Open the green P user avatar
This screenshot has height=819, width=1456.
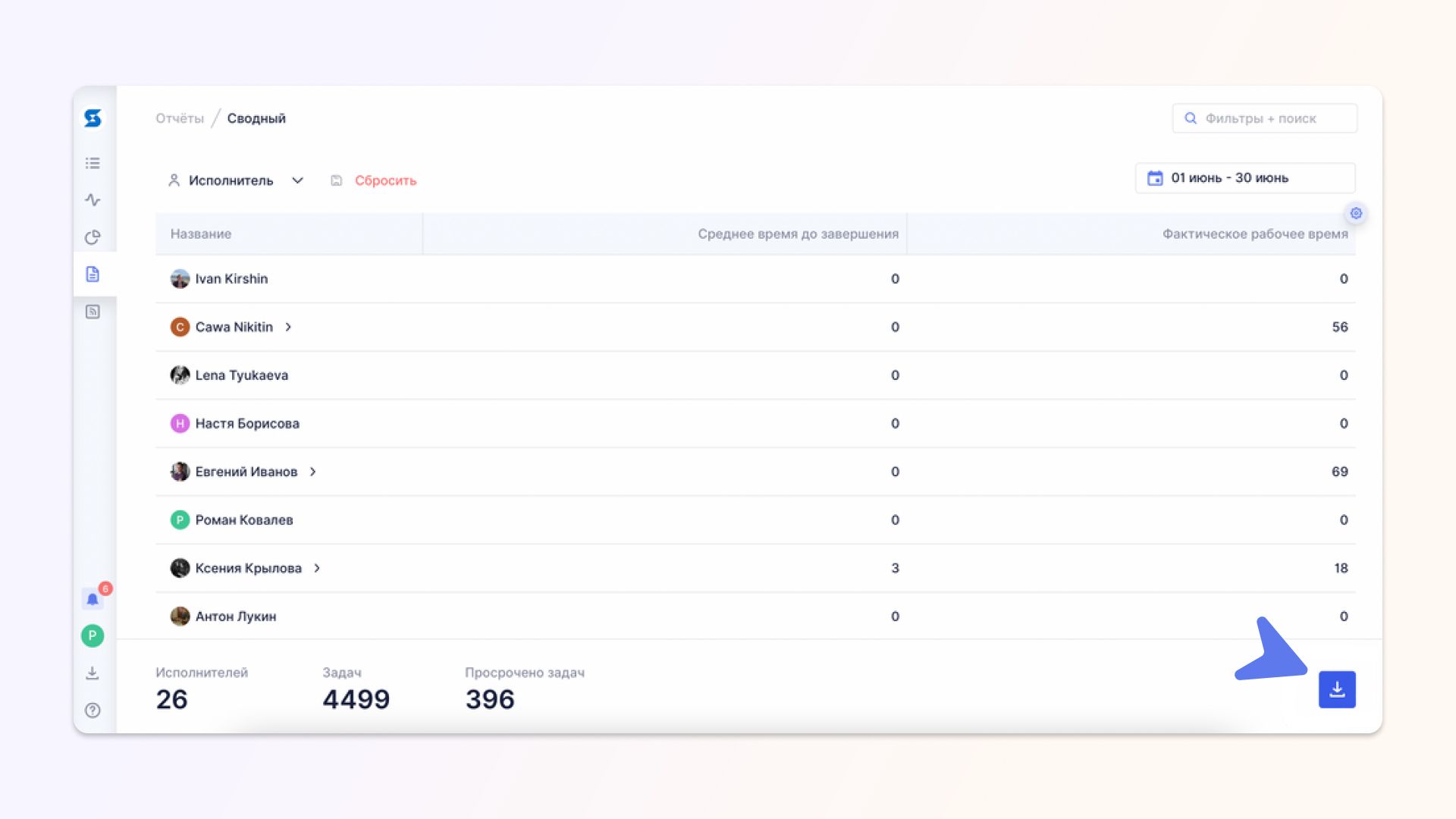coord(93,635)
